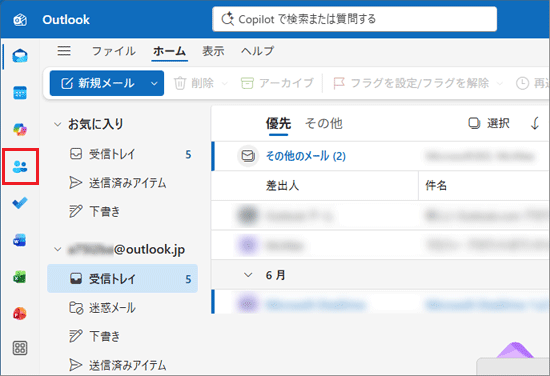This screenshot has height=376, width=550.
Task: Click the アーカイブ button label
Action: pyautogui.click(x=286, y=83)
